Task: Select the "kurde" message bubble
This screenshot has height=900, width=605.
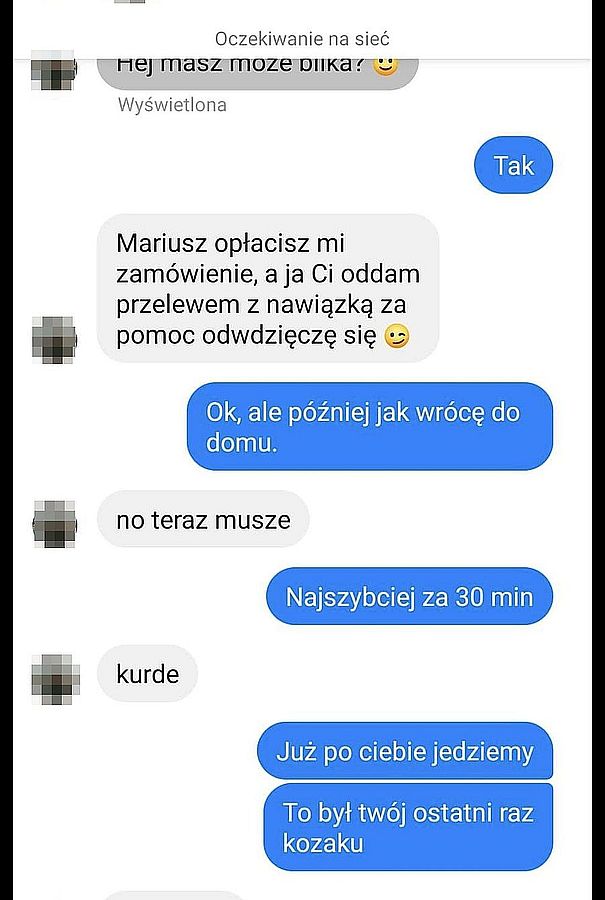Action: 148,673
